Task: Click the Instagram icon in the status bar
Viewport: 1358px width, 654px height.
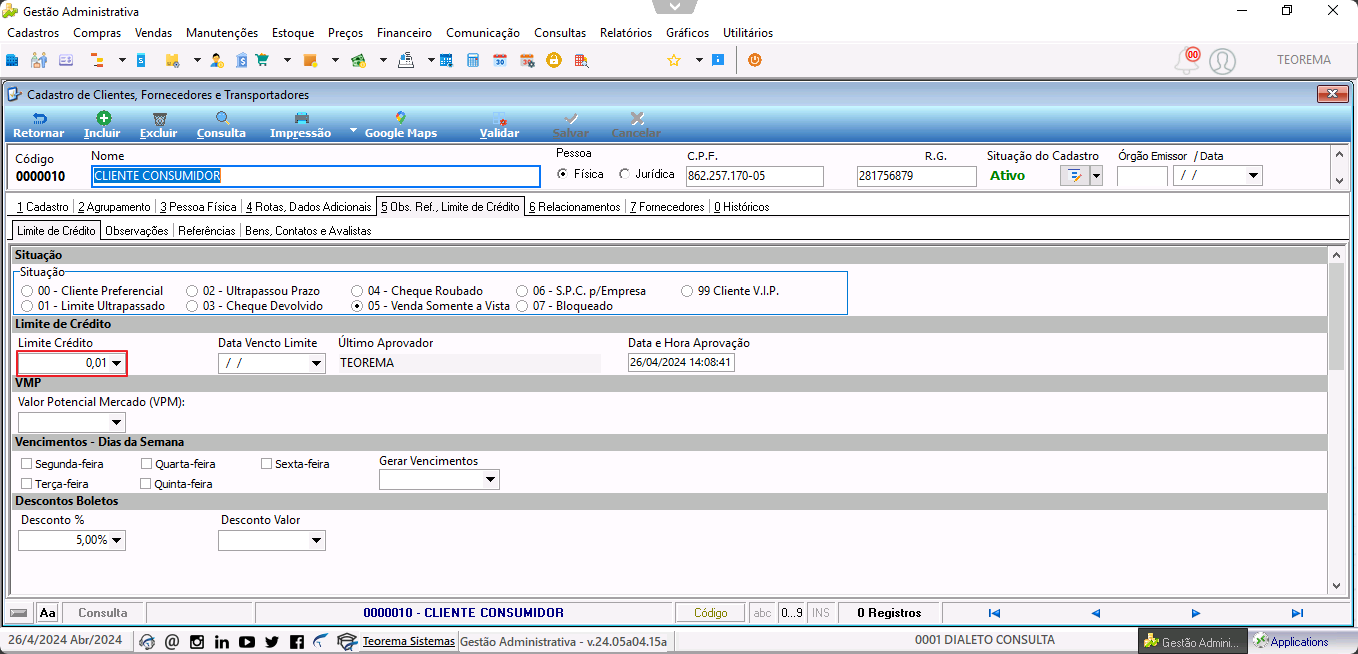Action: pos(197,641)
